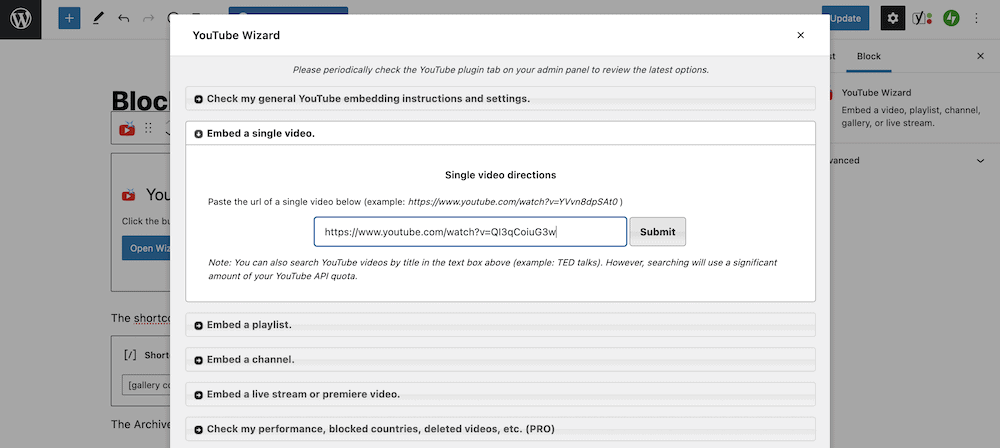Open the Yoast SEO icon
The image size is (1000, 448).
[x=922, y=18]
